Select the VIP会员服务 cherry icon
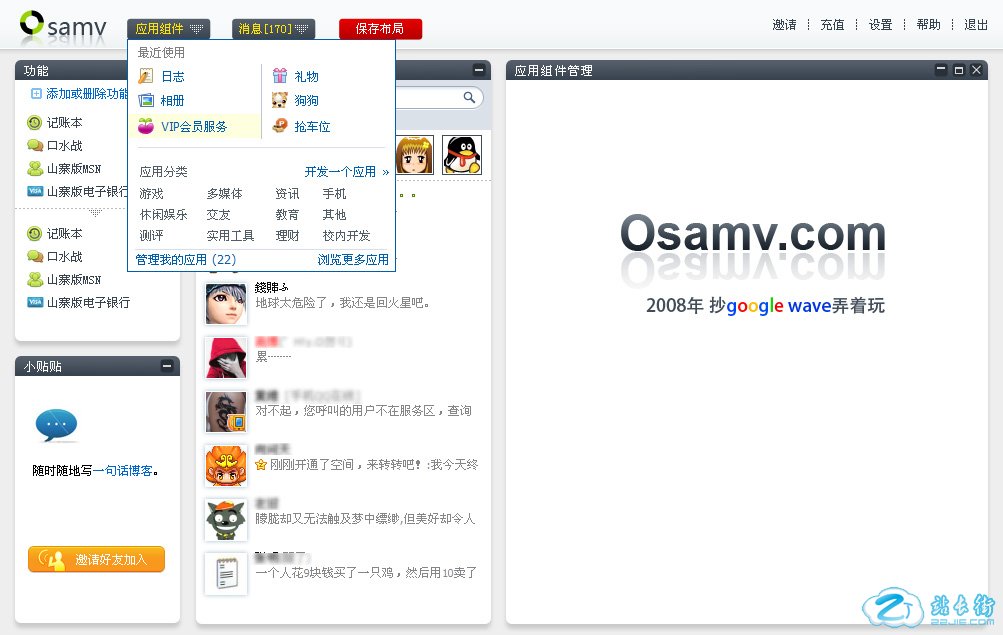 pos(146,126)
